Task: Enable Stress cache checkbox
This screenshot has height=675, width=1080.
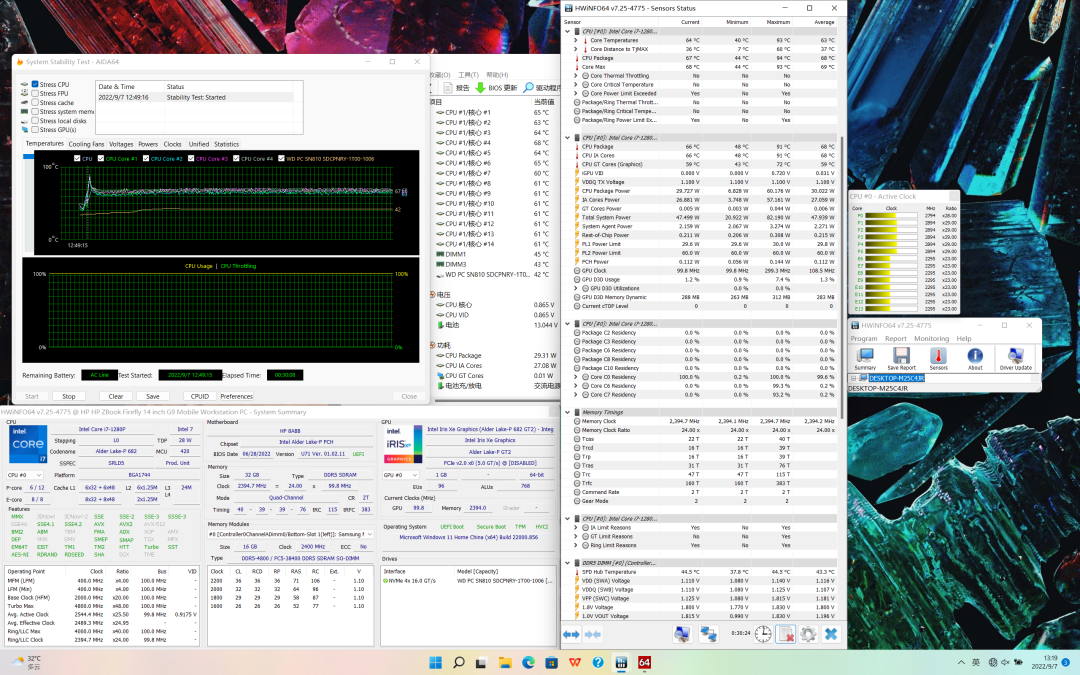Action: [35, 102]
